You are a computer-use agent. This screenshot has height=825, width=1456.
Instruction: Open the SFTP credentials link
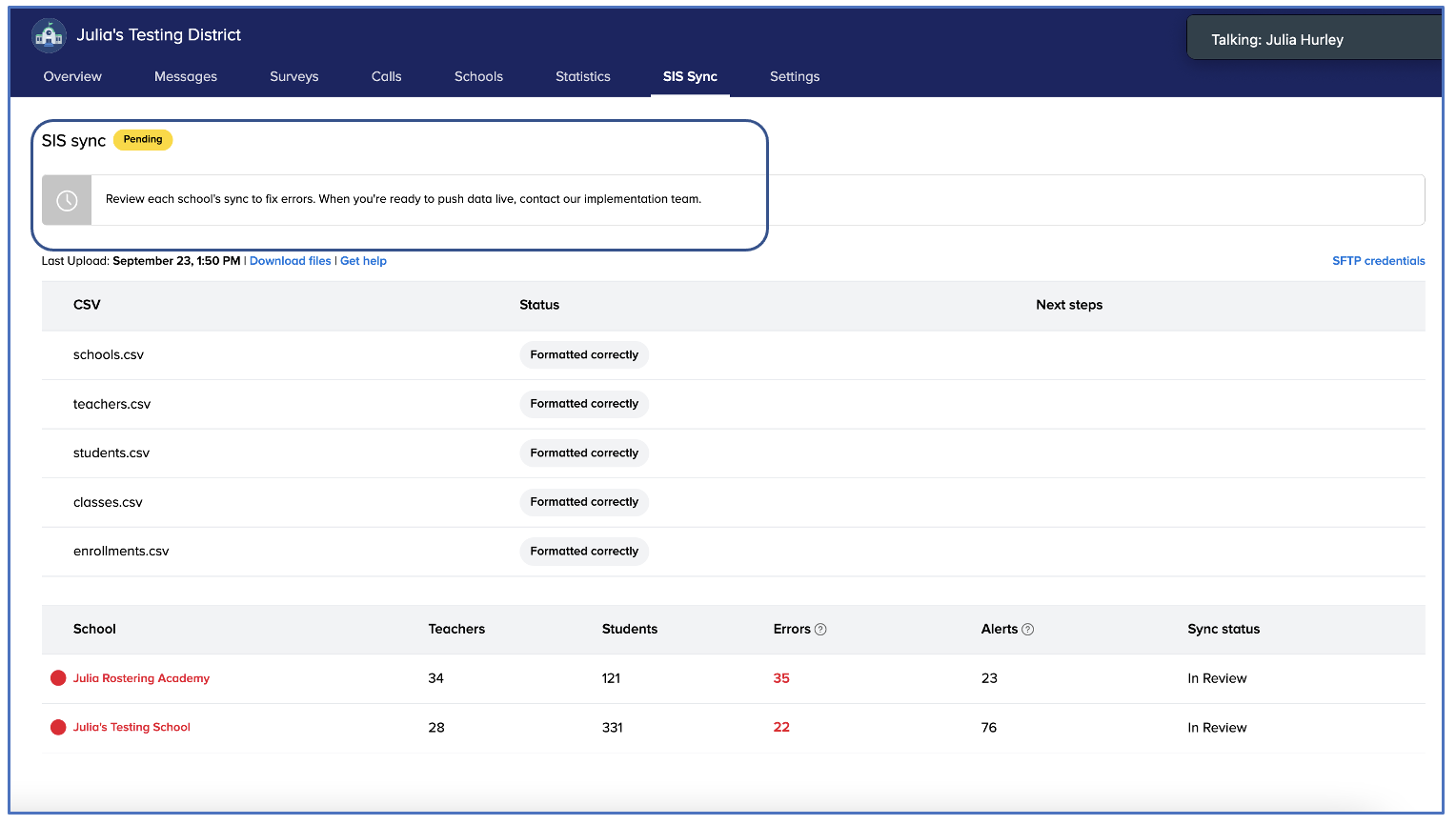click(x=1378, y=261)
